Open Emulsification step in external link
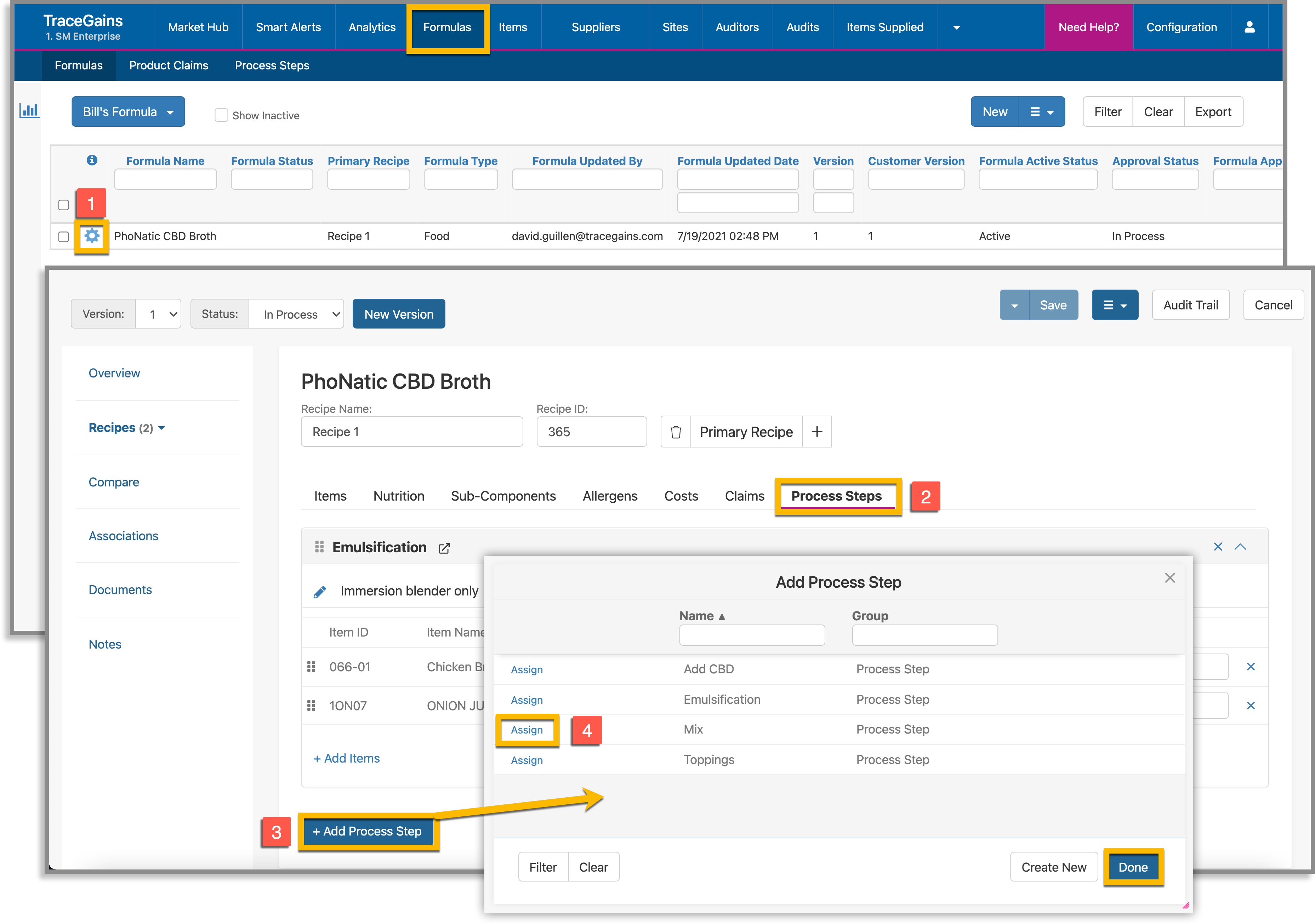 pos(444,548)
